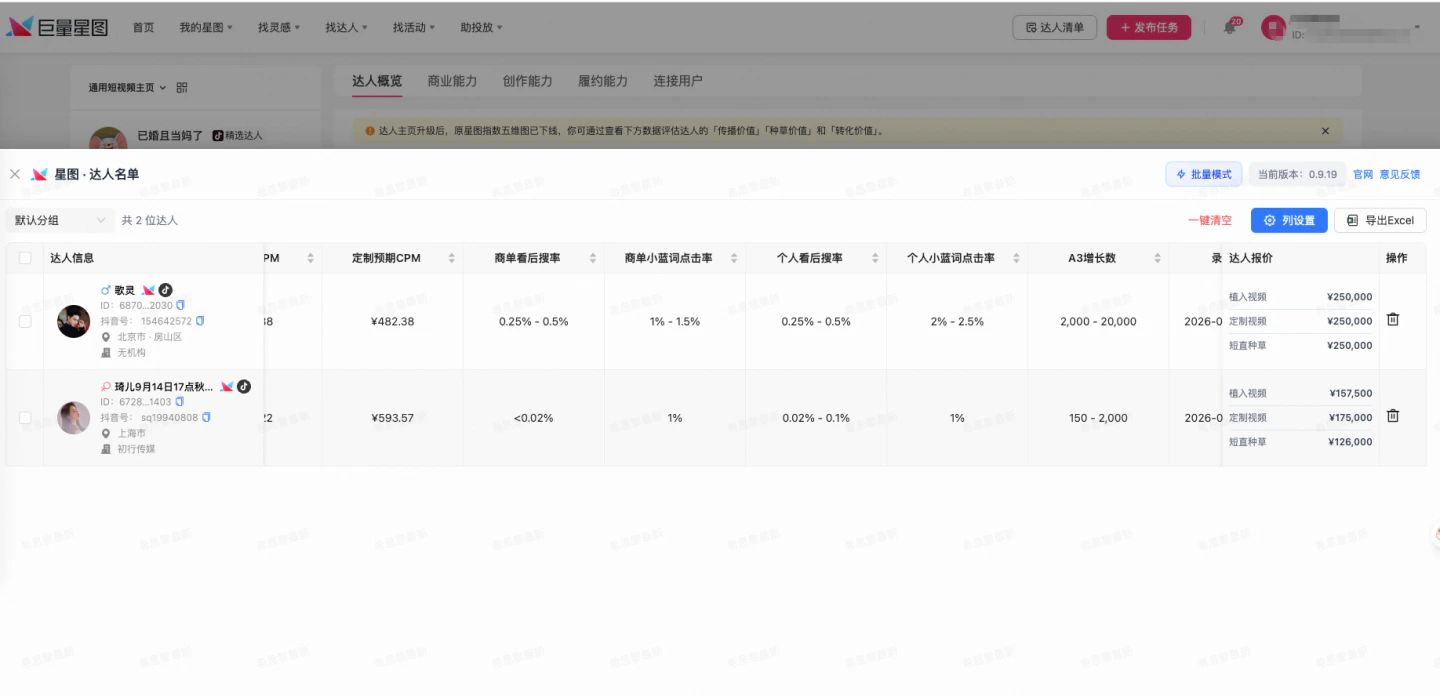Switch to 履约能力 tab

pos(603,81)
